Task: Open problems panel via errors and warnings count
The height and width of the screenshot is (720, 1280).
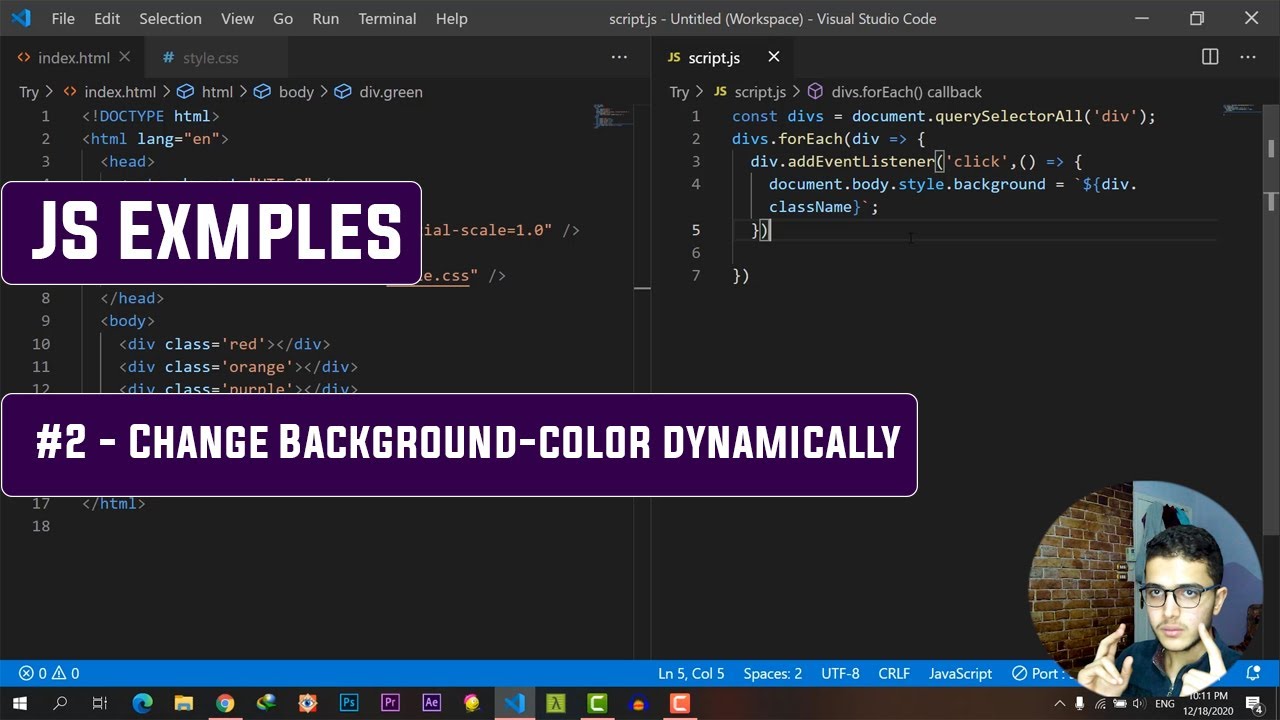Action: point(49,674)
